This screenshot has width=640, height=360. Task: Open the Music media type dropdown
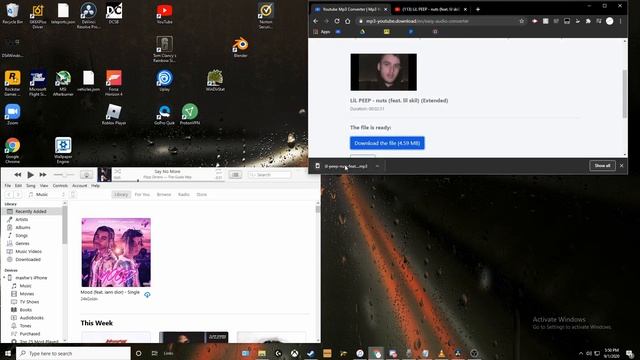(46, 195)
